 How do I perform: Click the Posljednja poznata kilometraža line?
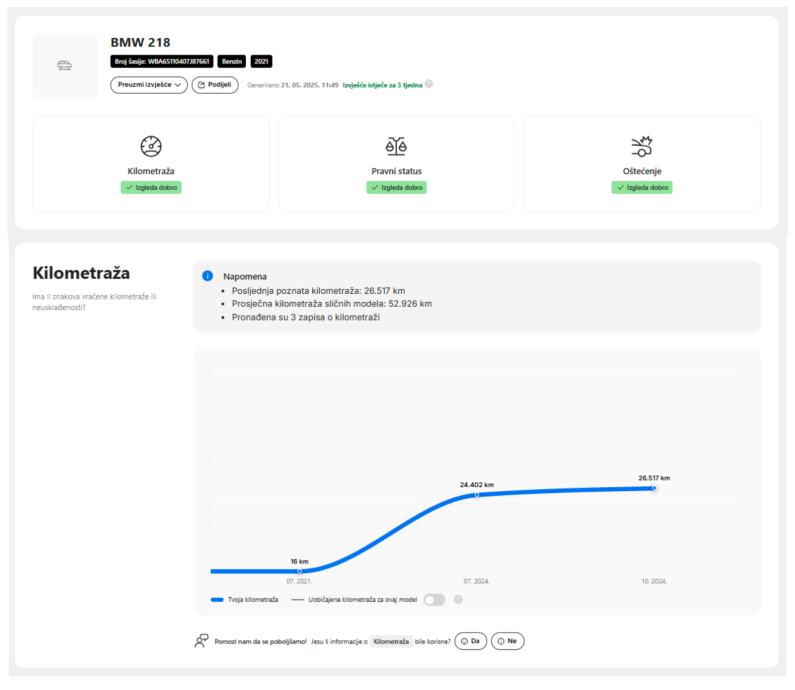[318, 291]
